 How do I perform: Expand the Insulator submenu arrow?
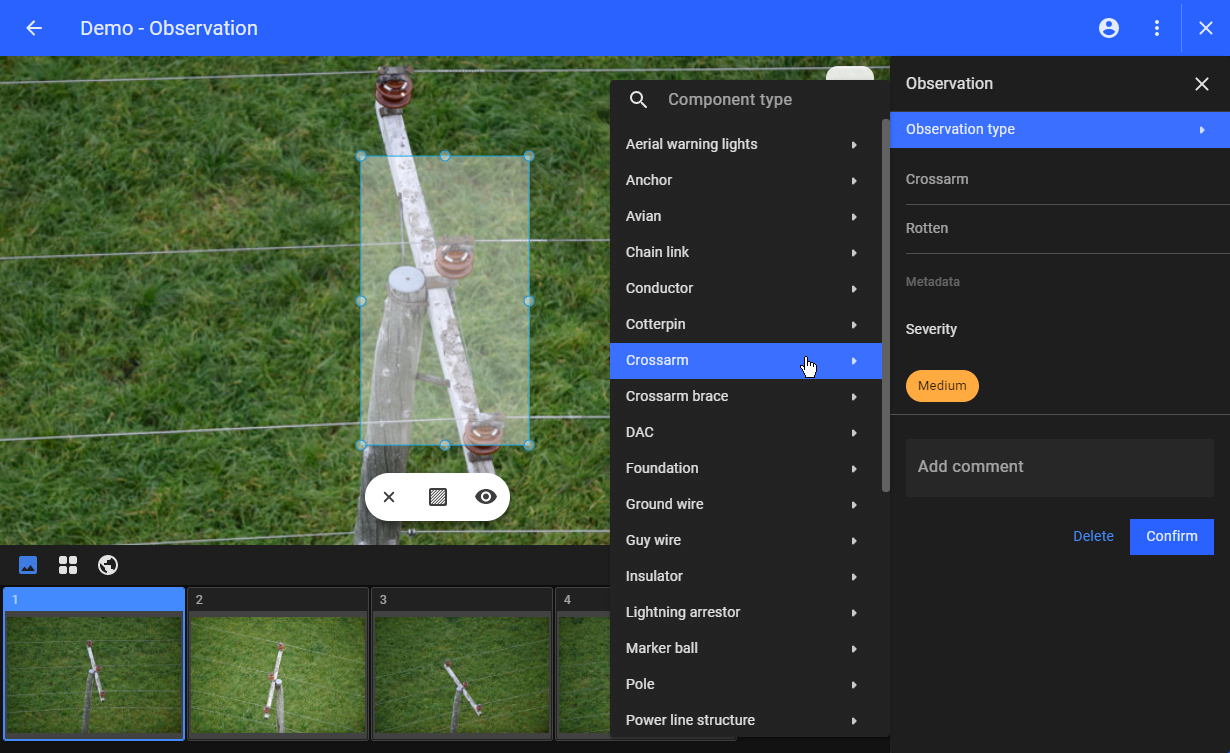click(x=854, y=577)
